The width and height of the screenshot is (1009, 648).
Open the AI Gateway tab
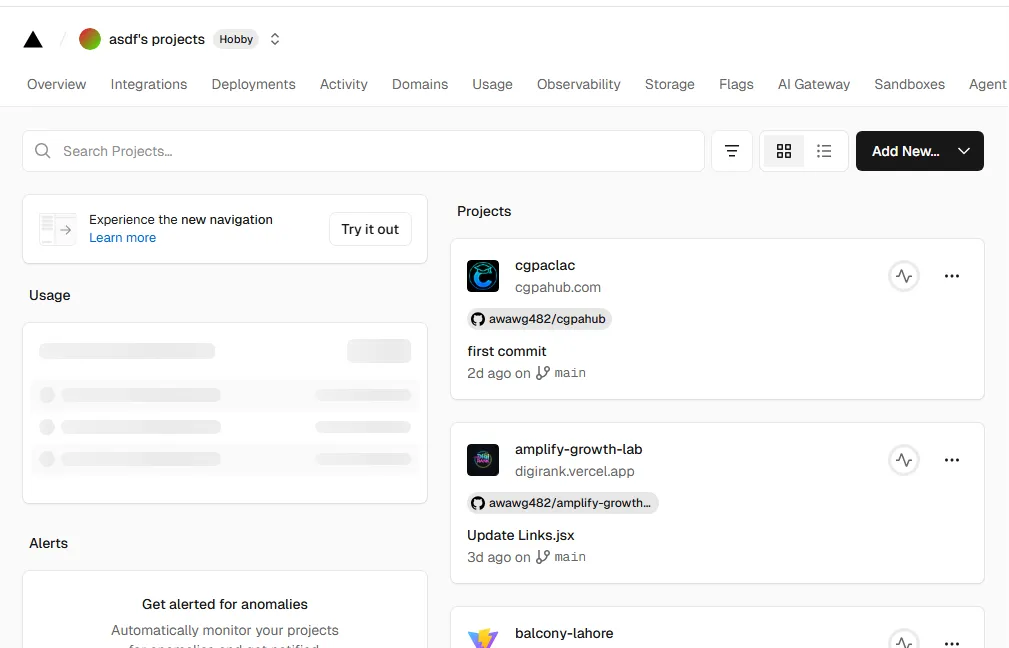pyautogui.click(x=813, y=84)
